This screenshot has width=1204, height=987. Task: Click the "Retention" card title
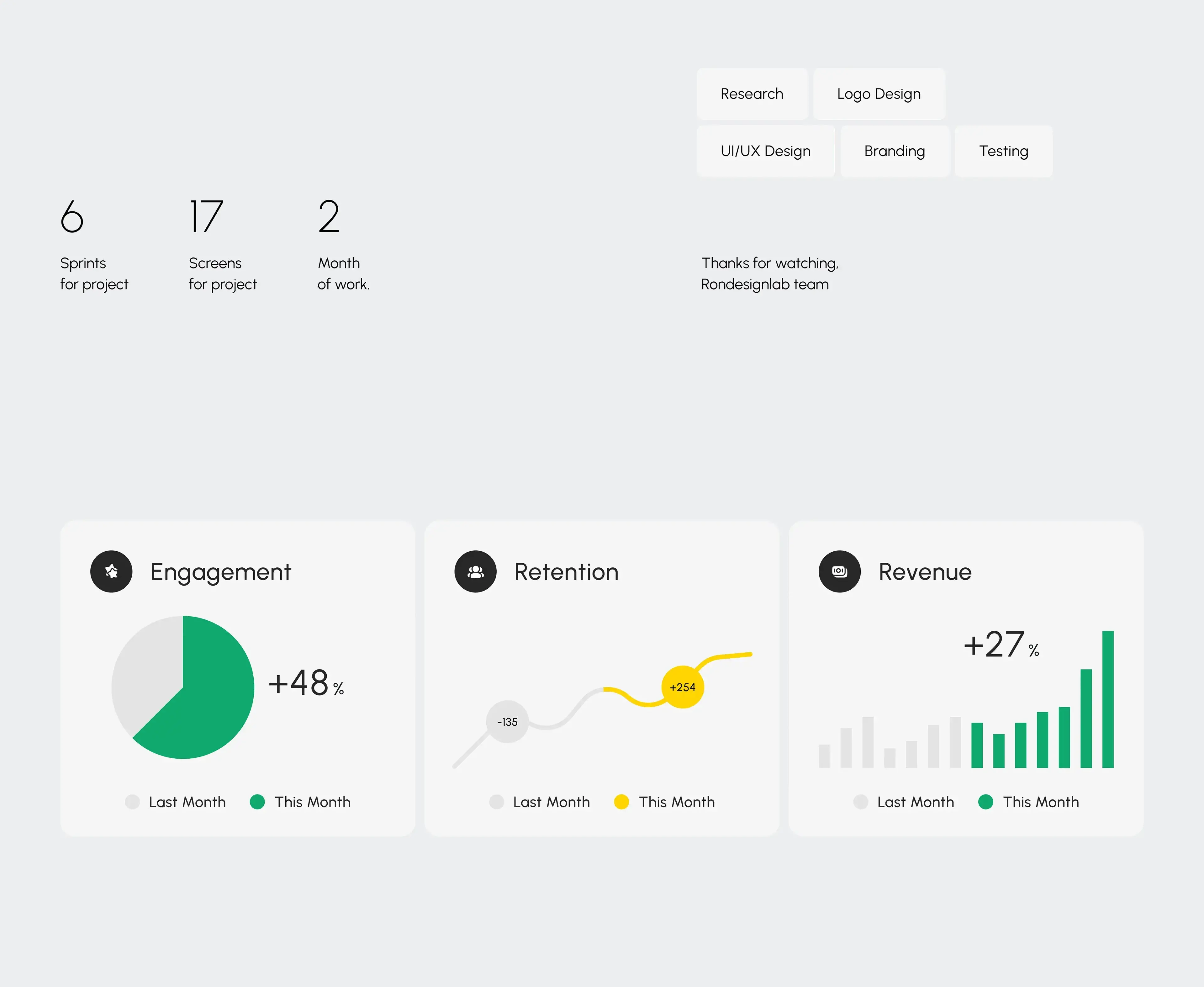click(566, 572)
